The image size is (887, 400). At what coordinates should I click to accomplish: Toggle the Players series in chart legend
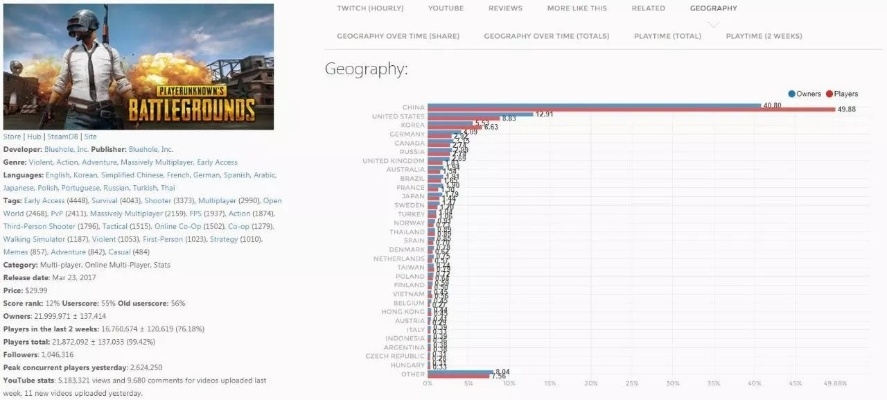pos(844,93)
